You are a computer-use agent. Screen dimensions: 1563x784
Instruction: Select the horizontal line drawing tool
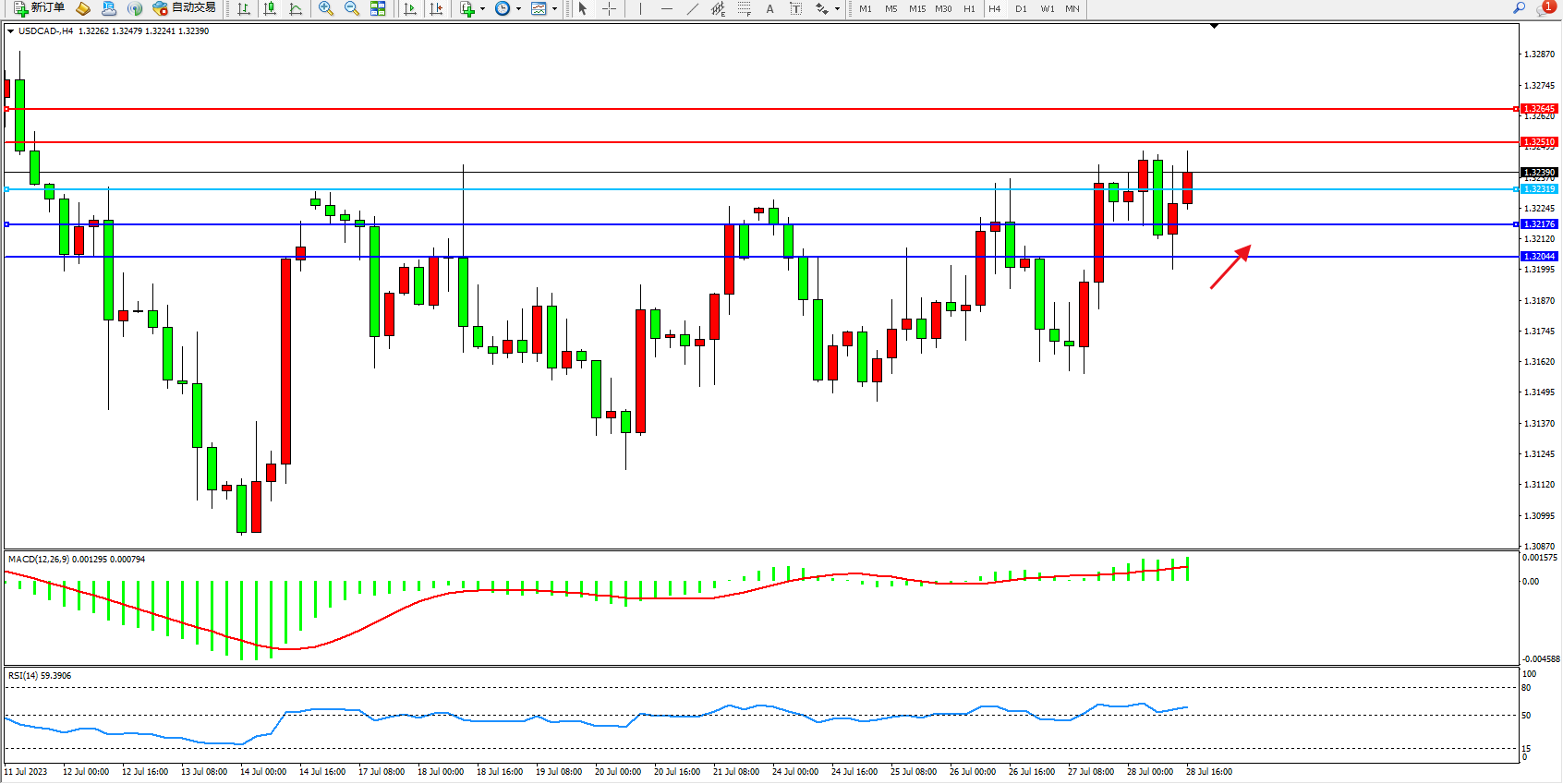point(667,8)
